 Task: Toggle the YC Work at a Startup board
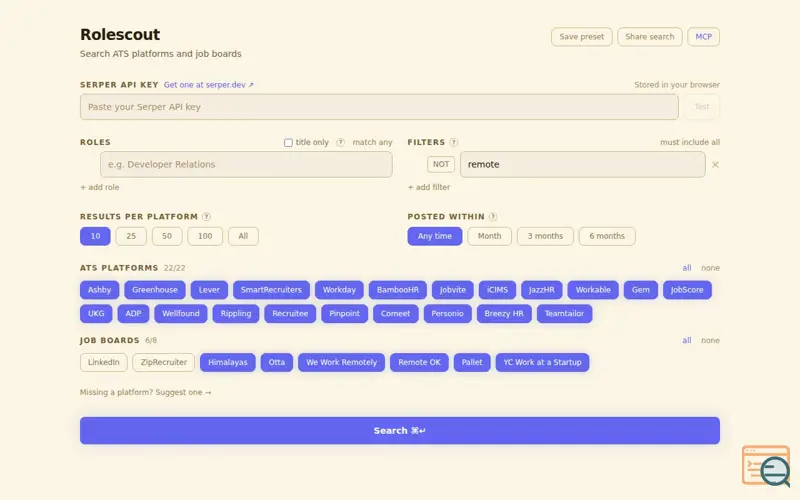point(542,362)
